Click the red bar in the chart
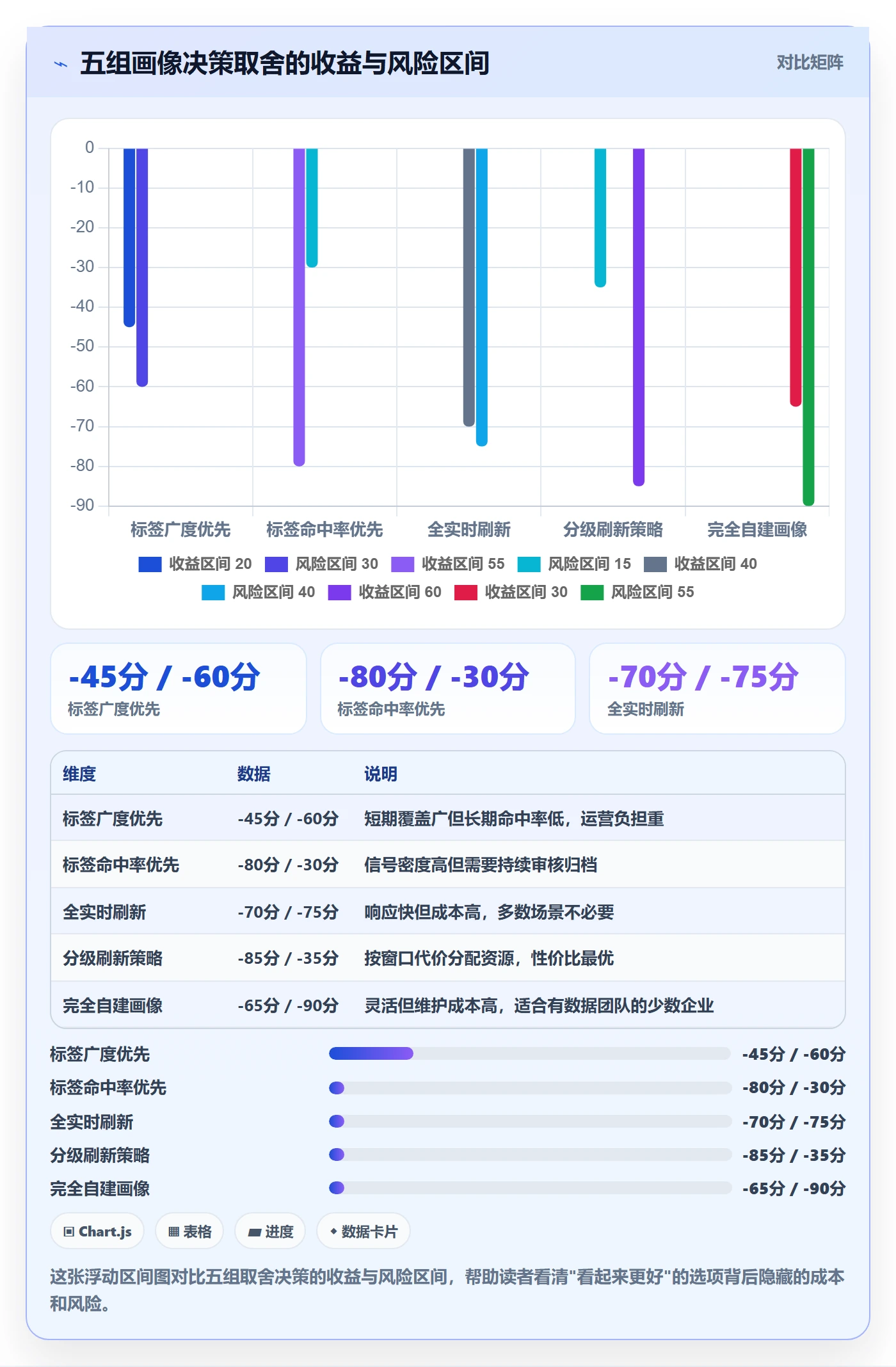The width and height of the screenshot is (896, 1367). [x=796, y=277]
